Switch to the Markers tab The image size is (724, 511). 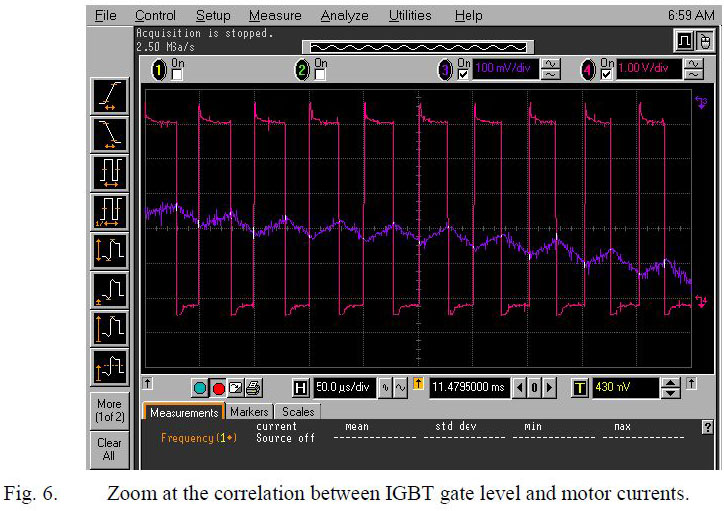[x=249, y=412]
